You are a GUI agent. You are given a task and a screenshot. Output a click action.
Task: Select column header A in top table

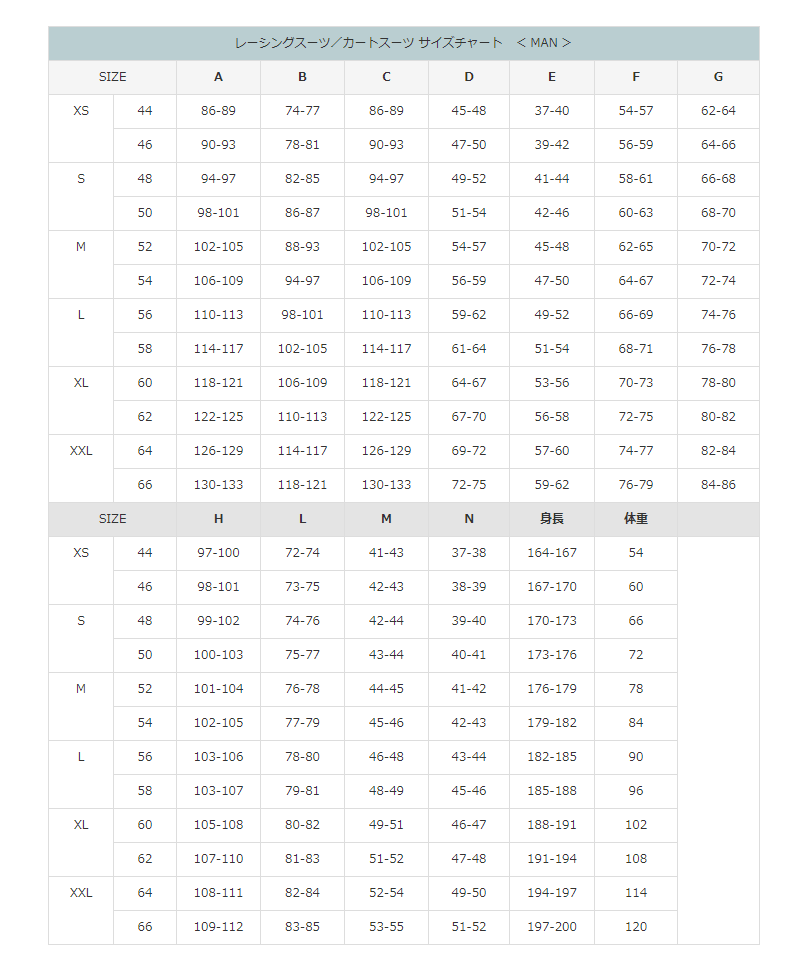tap(218, 77)
